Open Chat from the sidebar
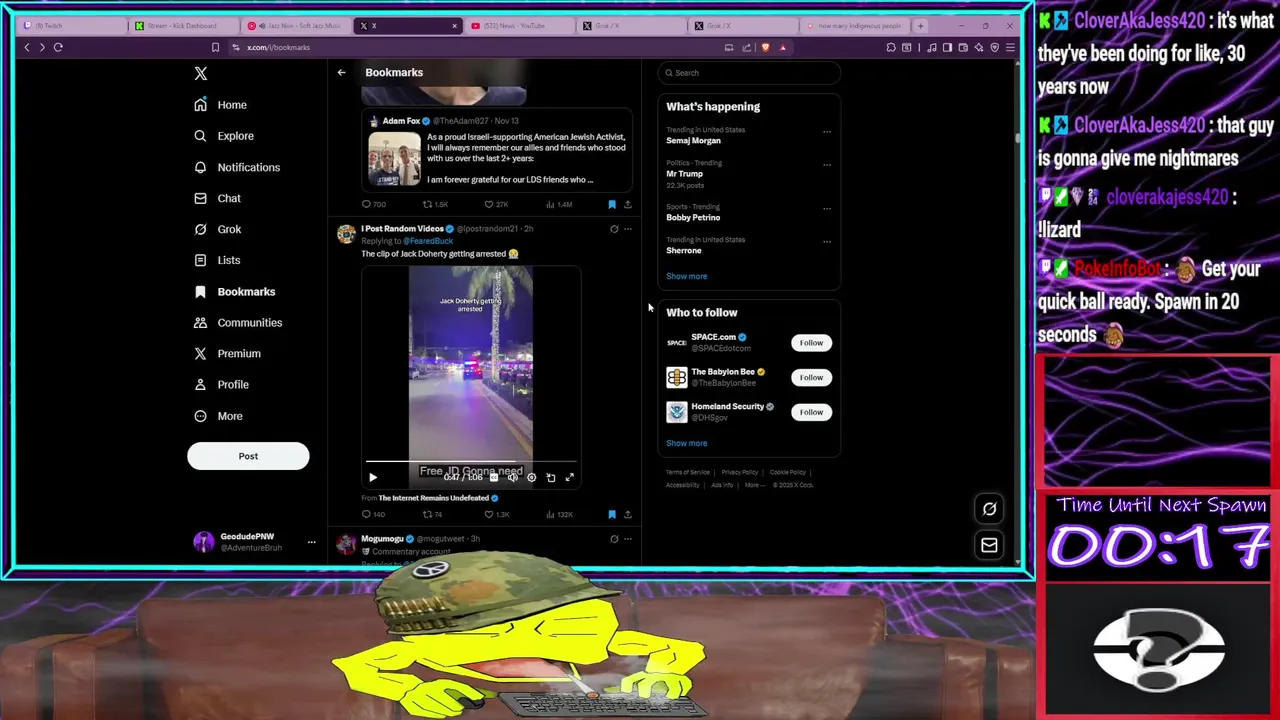The width and height of the screenshot is (1280, 720). coord(217,198)
